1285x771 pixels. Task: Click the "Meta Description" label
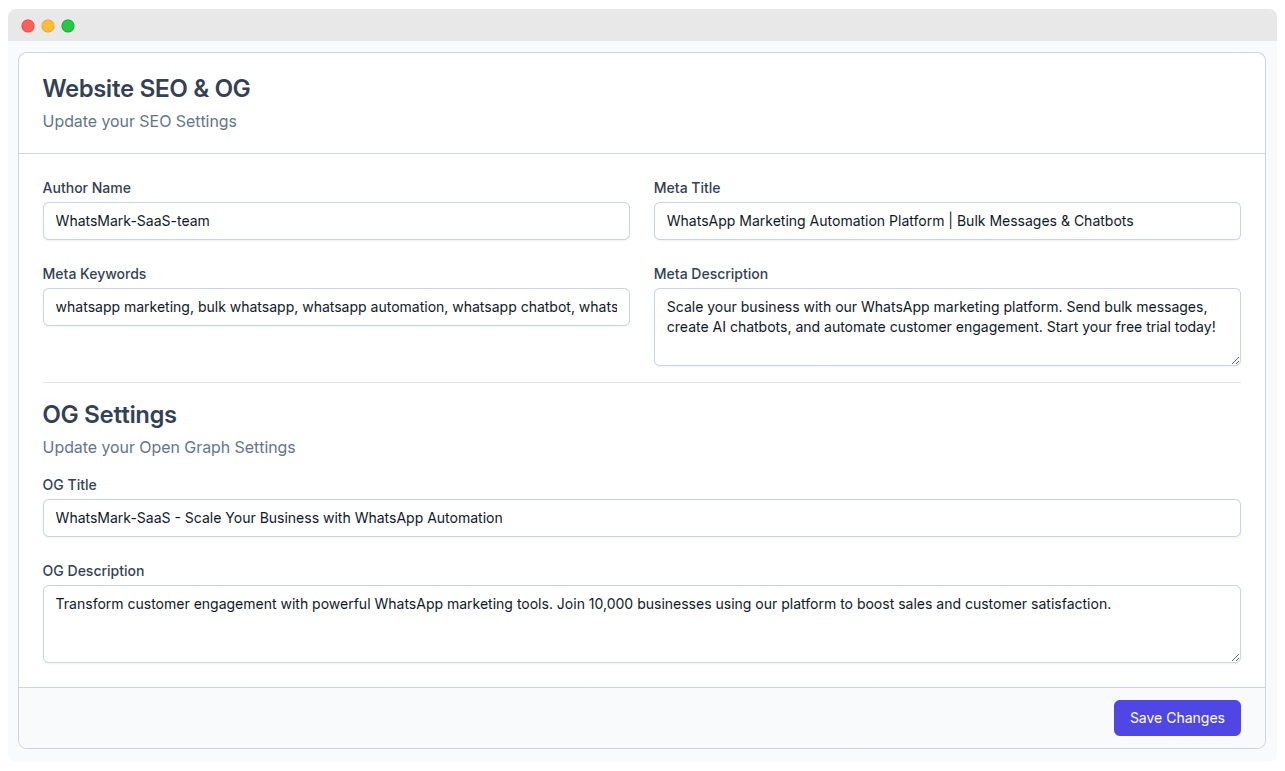tap(711, 274)
